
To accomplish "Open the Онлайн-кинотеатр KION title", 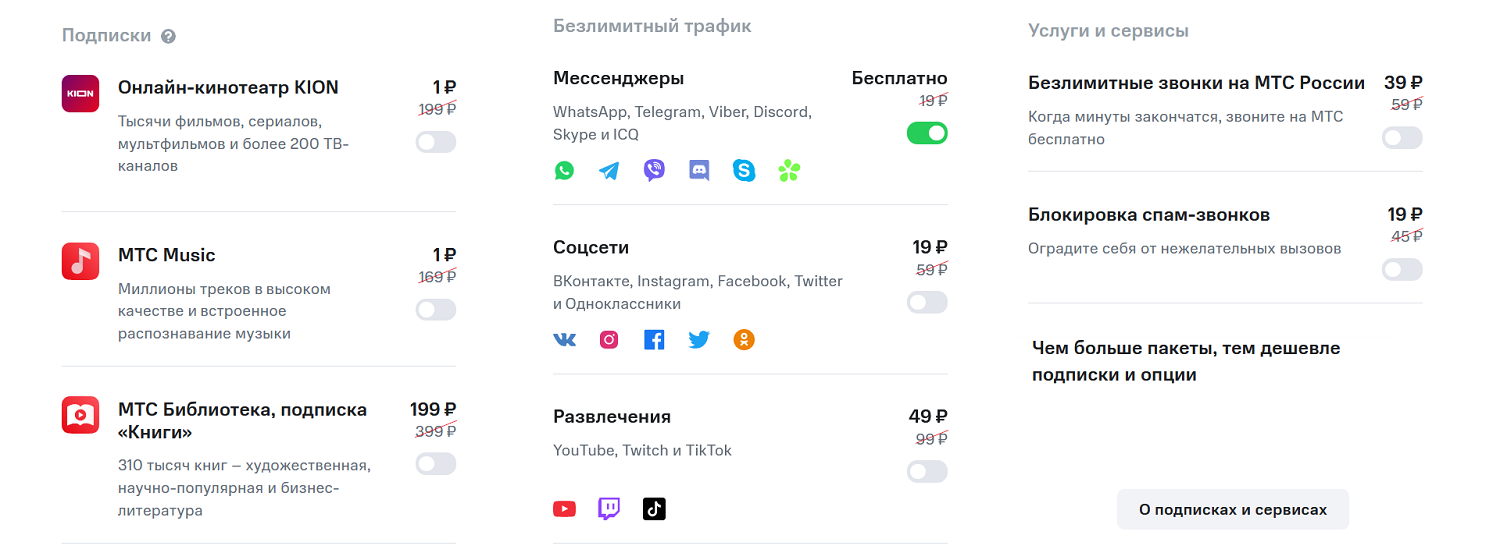I will [228, 88].
